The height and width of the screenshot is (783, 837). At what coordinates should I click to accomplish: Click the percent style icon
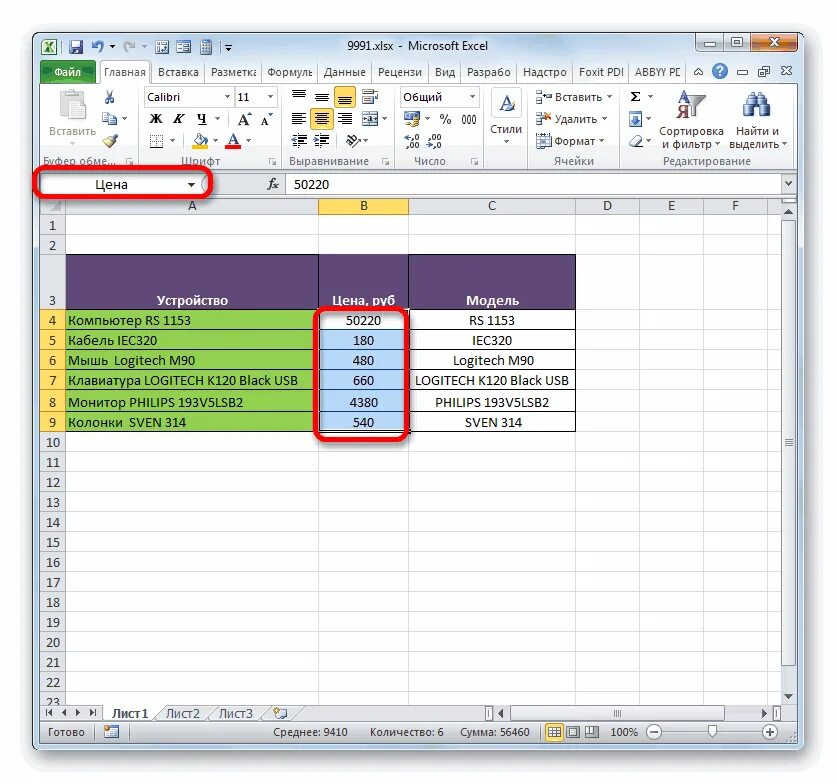coord(445,119)
